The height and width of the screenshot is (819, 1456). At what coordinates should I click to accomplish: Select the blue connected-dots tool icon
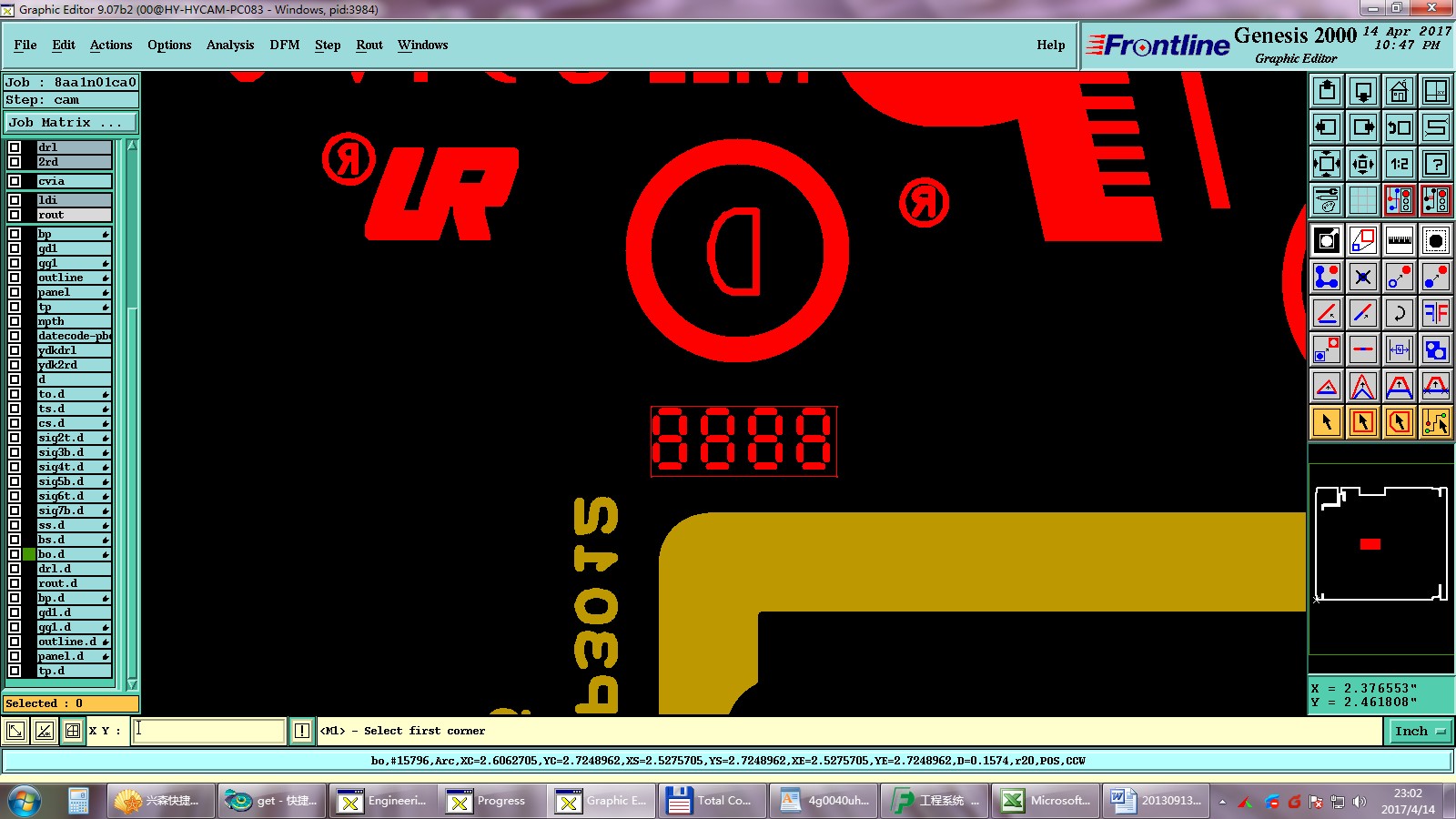click(x=1327, y=277)
